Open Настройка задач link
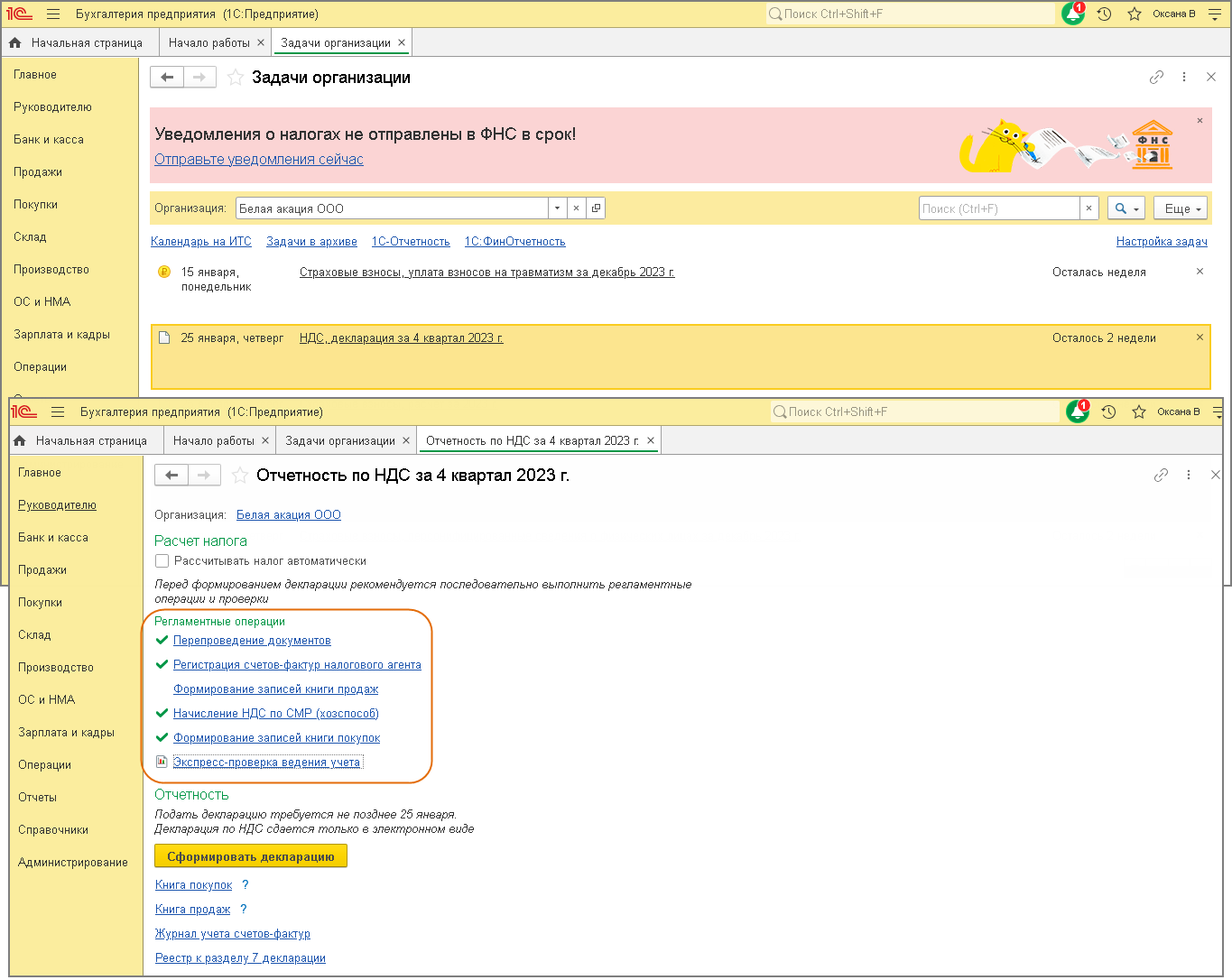The image size is (1232, 980). pos(1162,242)
